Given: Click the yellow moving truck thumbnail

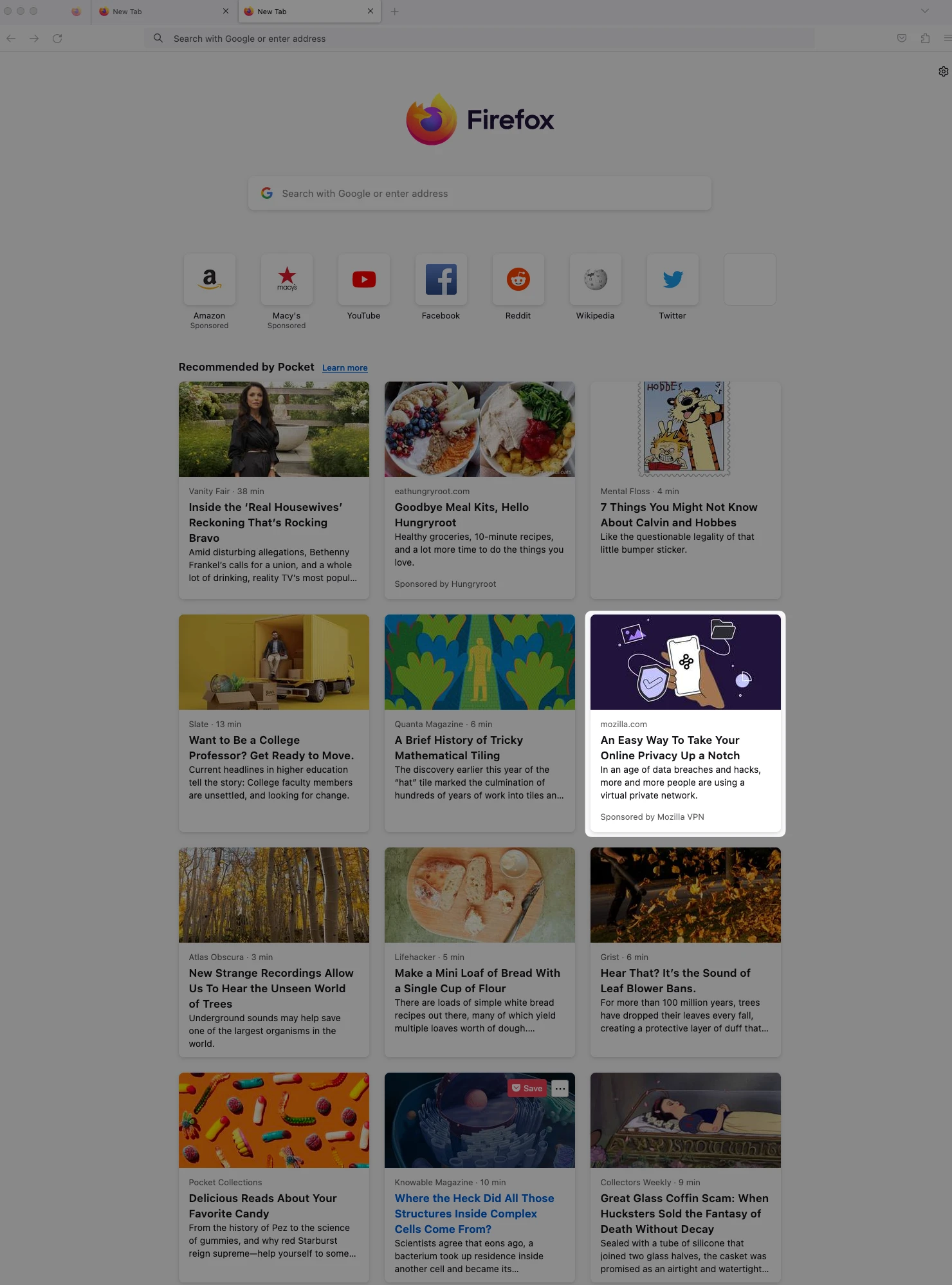Looking at the screenshot, I should [274, 662].
